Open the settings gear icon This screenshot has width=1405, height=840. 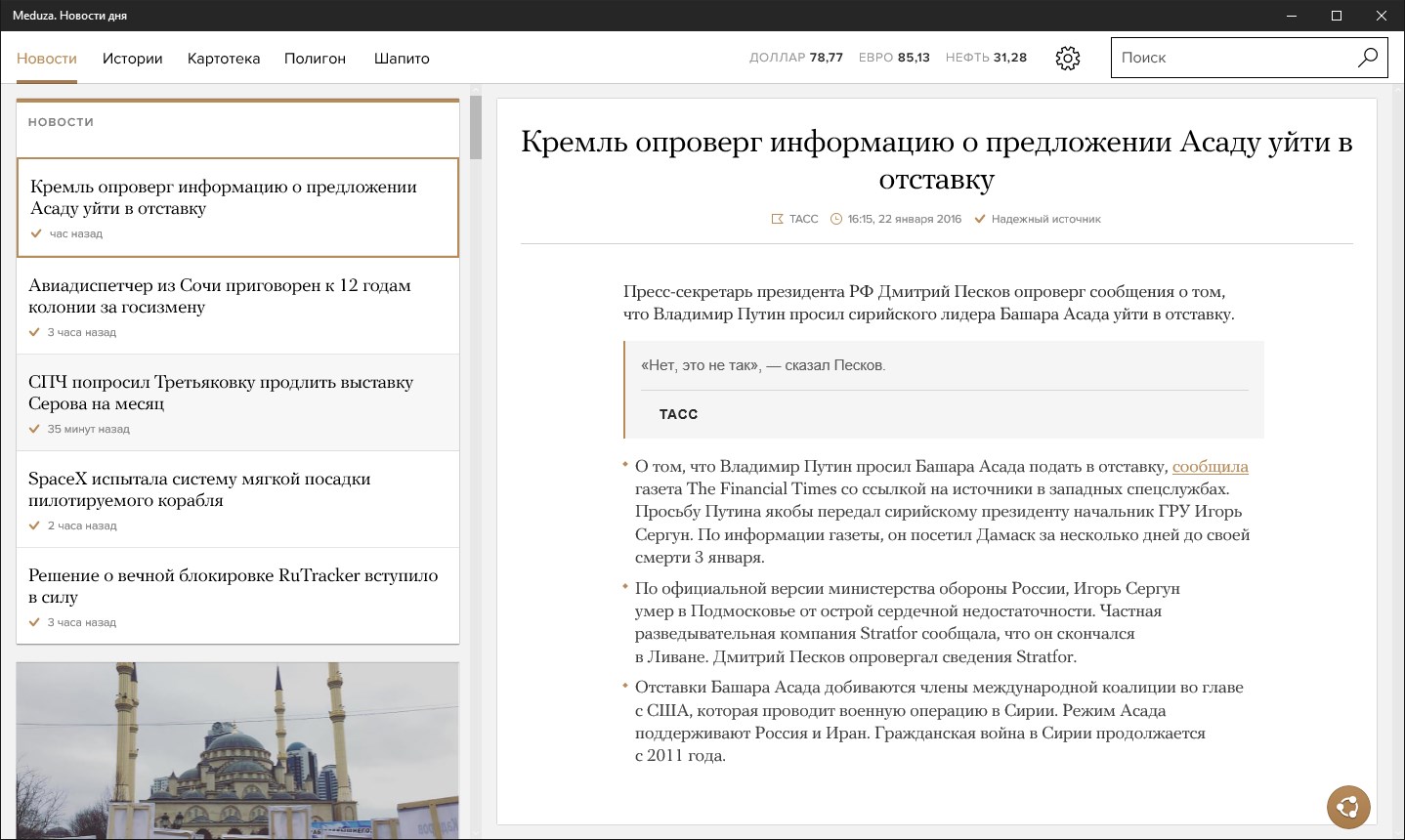point(1068,59)
